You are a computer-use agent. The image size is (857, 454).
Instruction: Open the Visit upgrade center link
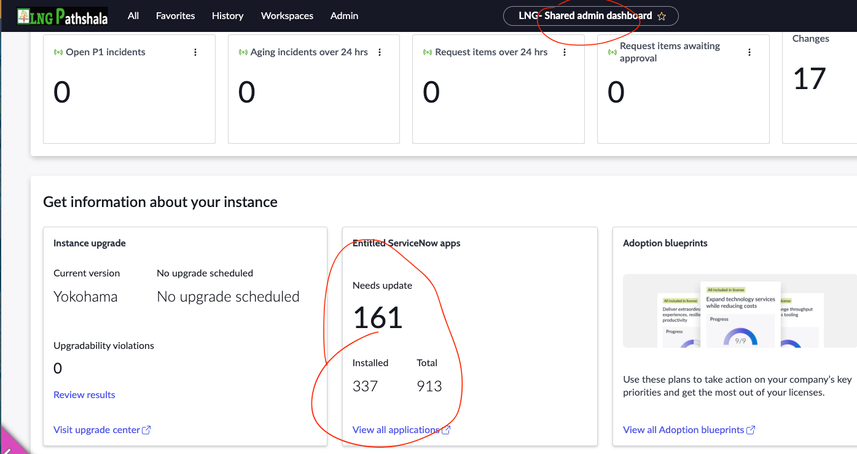coord(96,430)
